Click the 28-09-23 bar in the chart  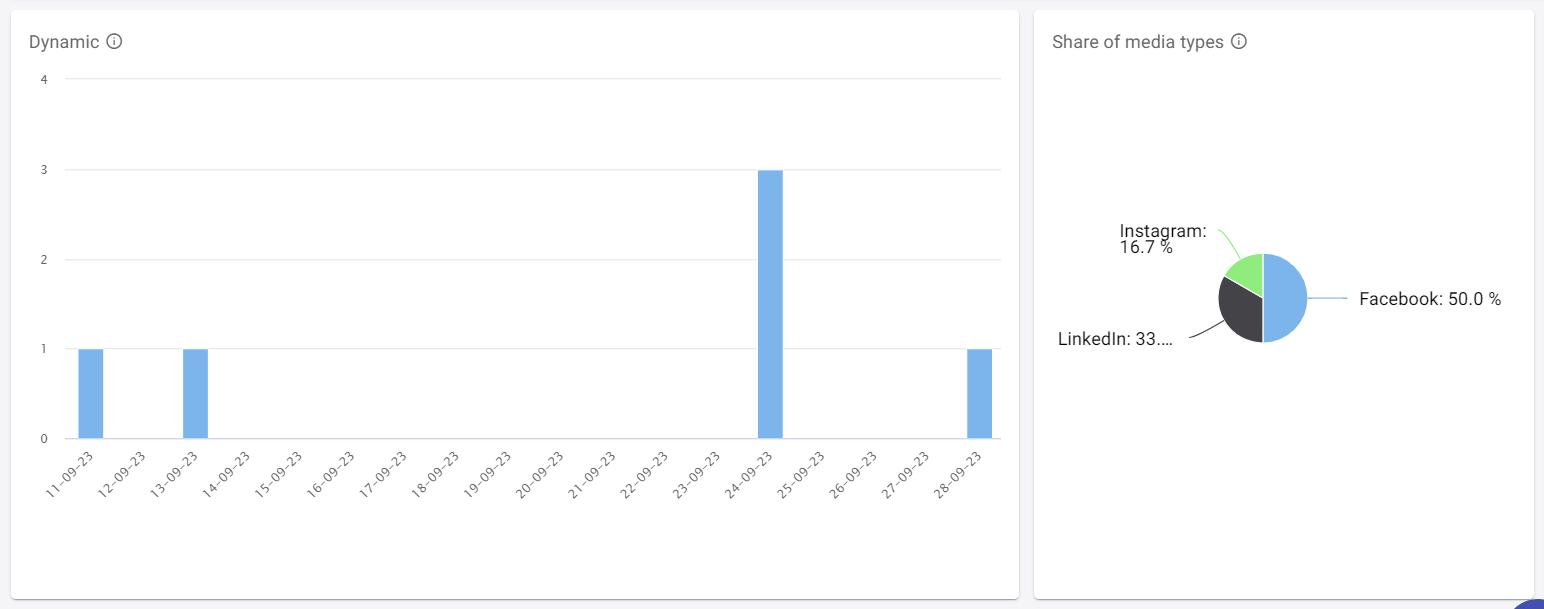(x=979, y=393)
